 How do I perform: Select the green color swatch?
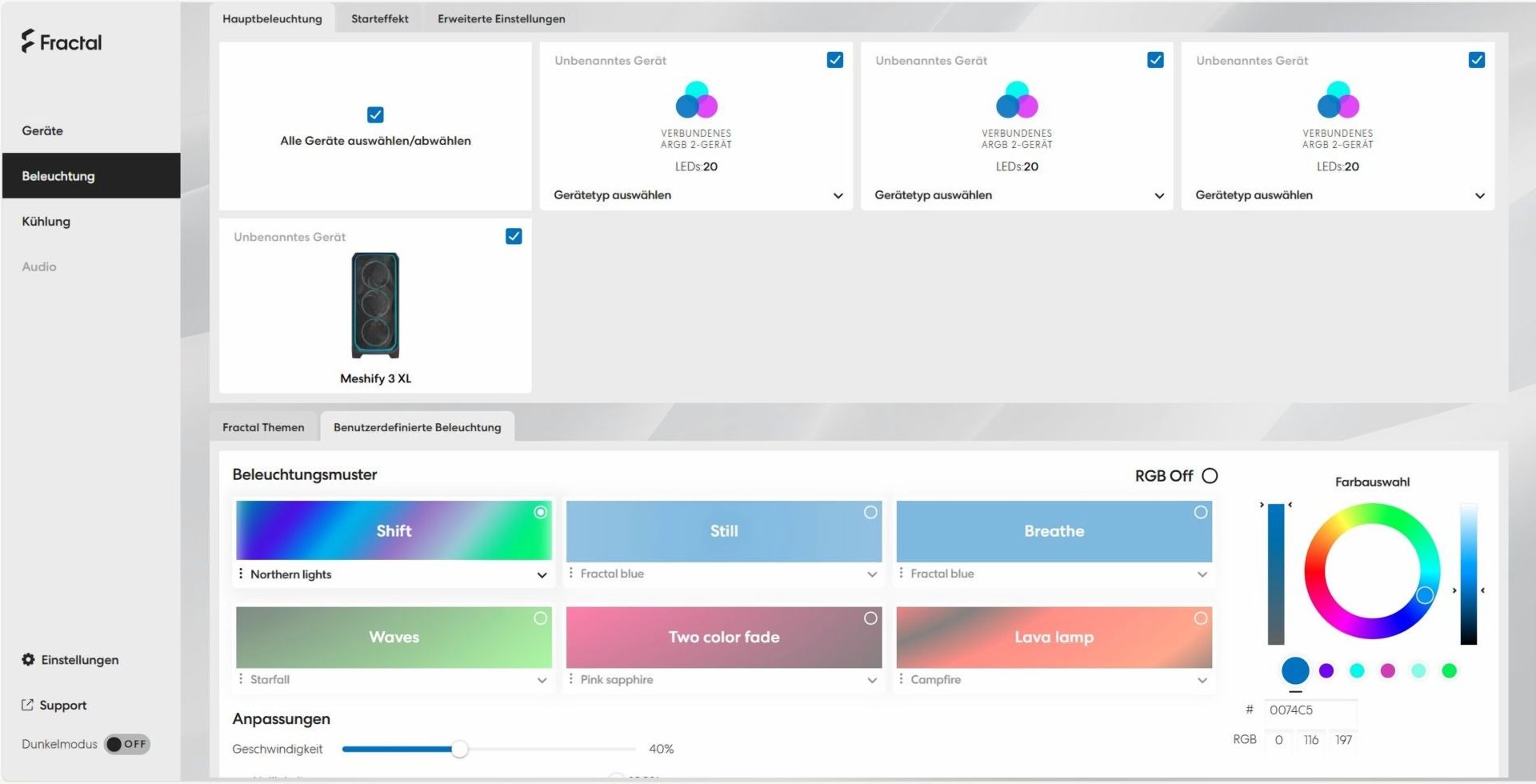pos(1449,670)
